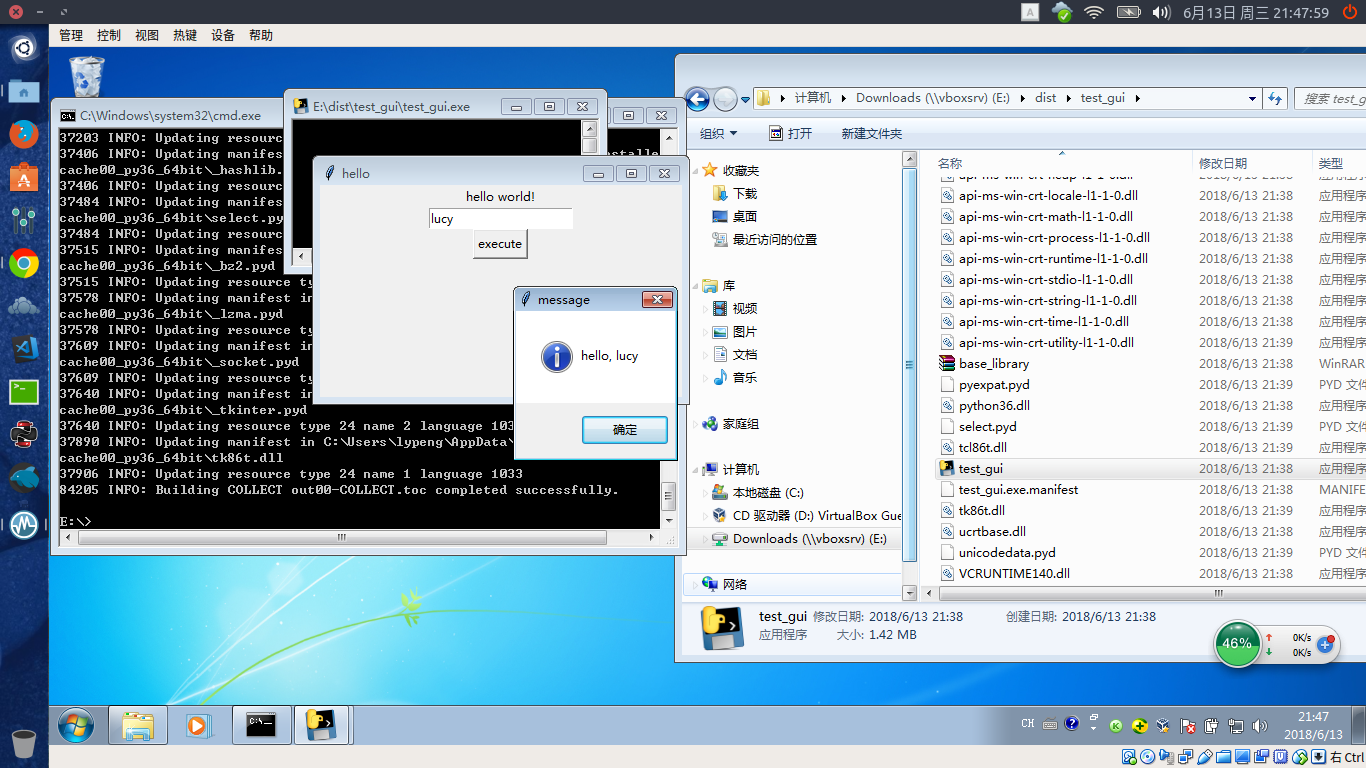The image size is (1366, 768).
Task: Select the test_gui application file
Action: click(980, 469)
